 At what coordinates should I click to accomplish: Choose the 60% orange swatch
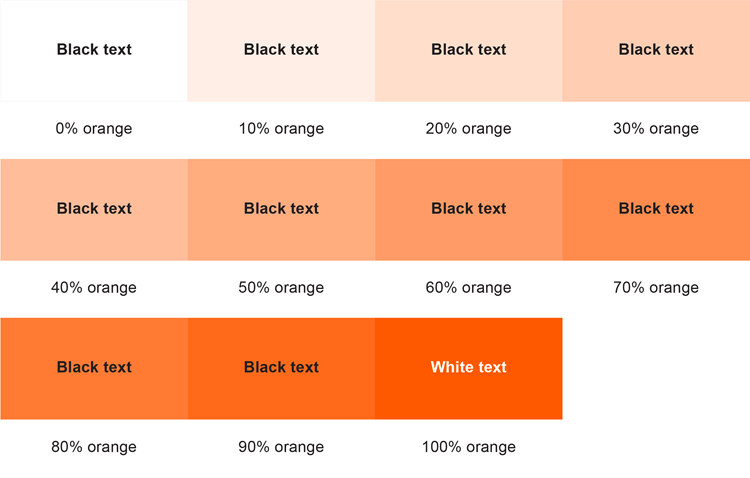[x=469, y=210]
